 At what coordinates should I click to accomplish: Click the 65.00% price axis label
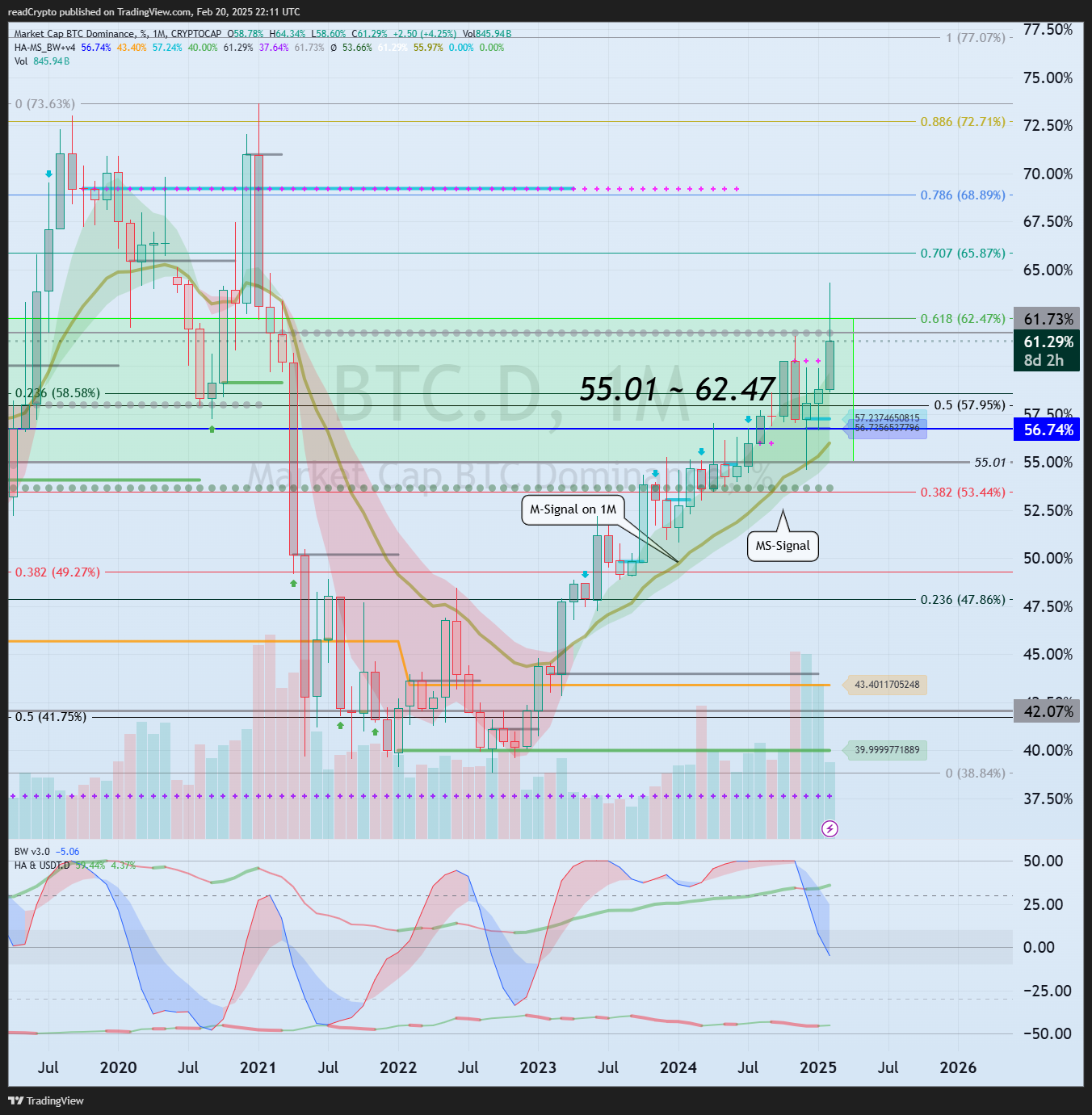pyautogui.click(x=1048, y=270)
